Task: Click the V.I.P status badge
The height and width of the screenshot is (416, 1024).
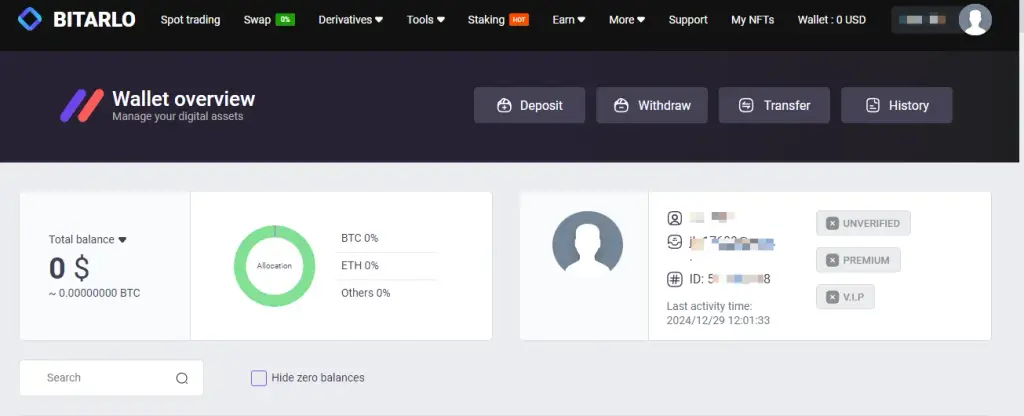Action: [x=845, y=297]
